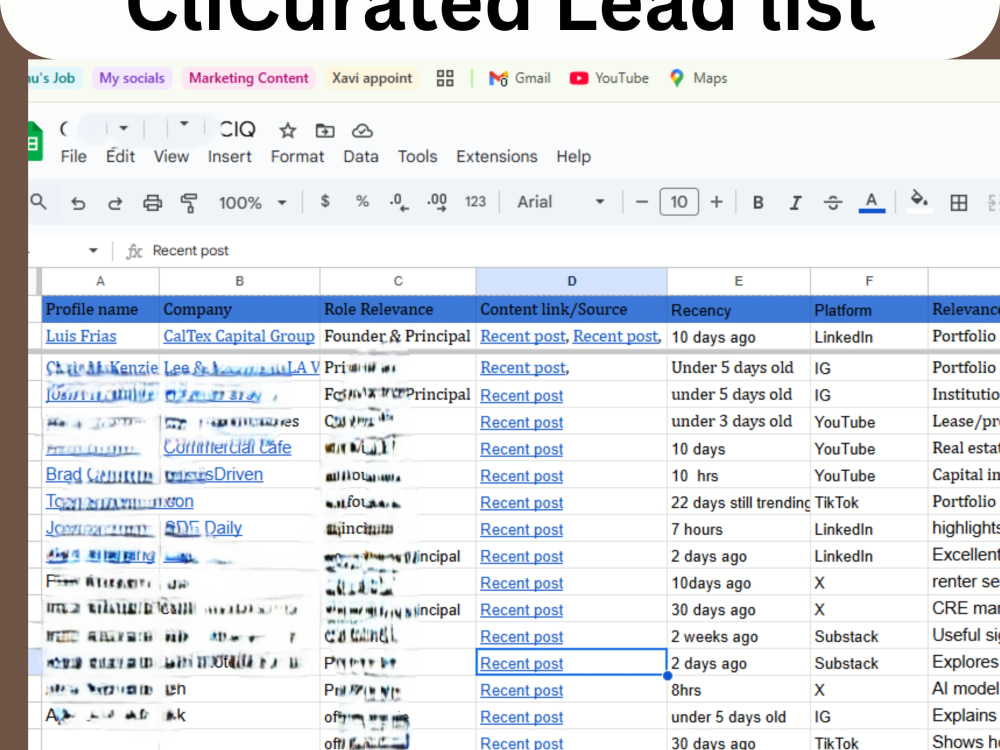The height and width of the screenshot is (750, 1000).
Task: Open the Data menu
Action: coord(360,157)
